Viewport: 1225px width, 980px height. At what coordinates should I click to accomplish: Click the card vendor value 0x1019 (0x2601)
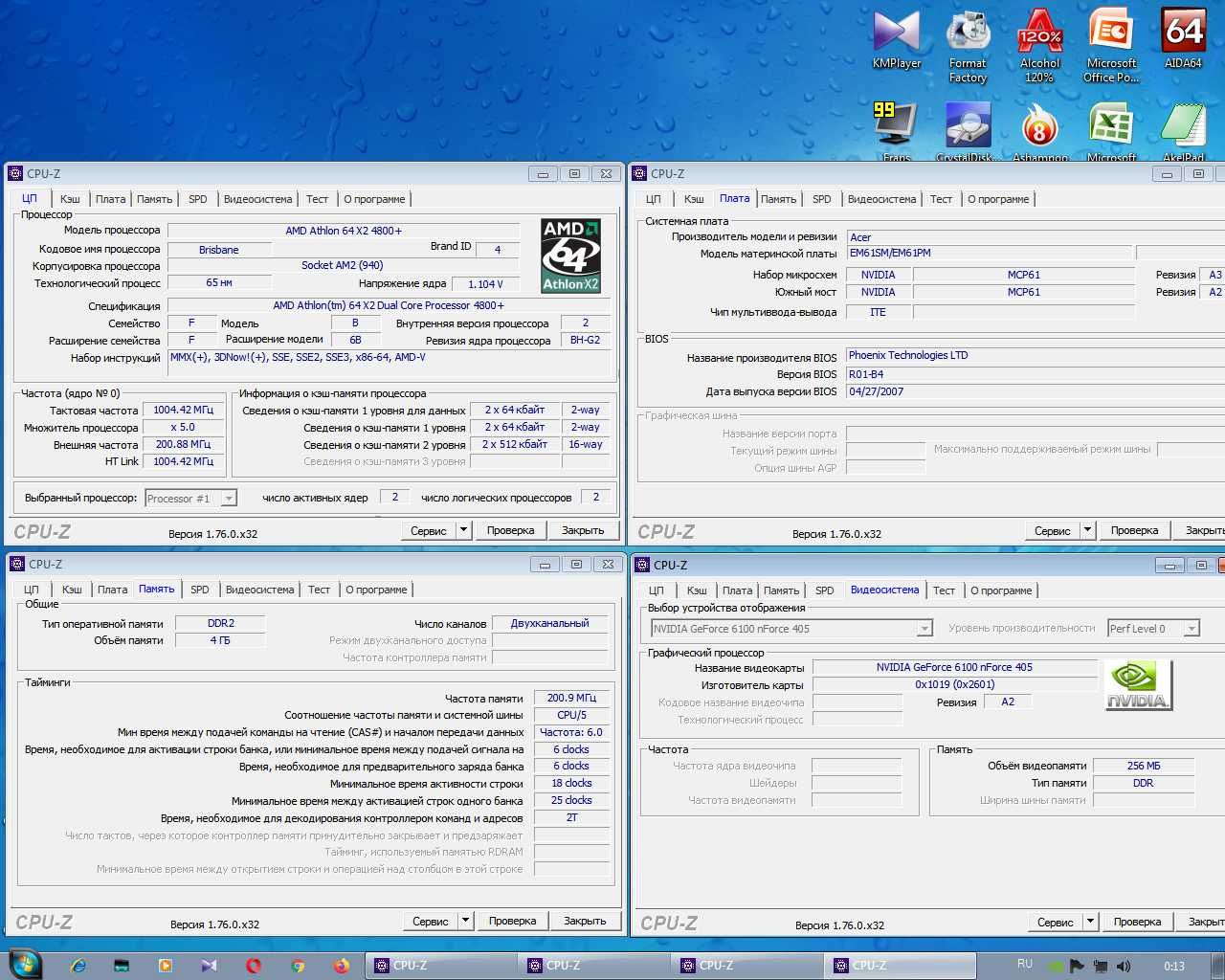[955, 684]
